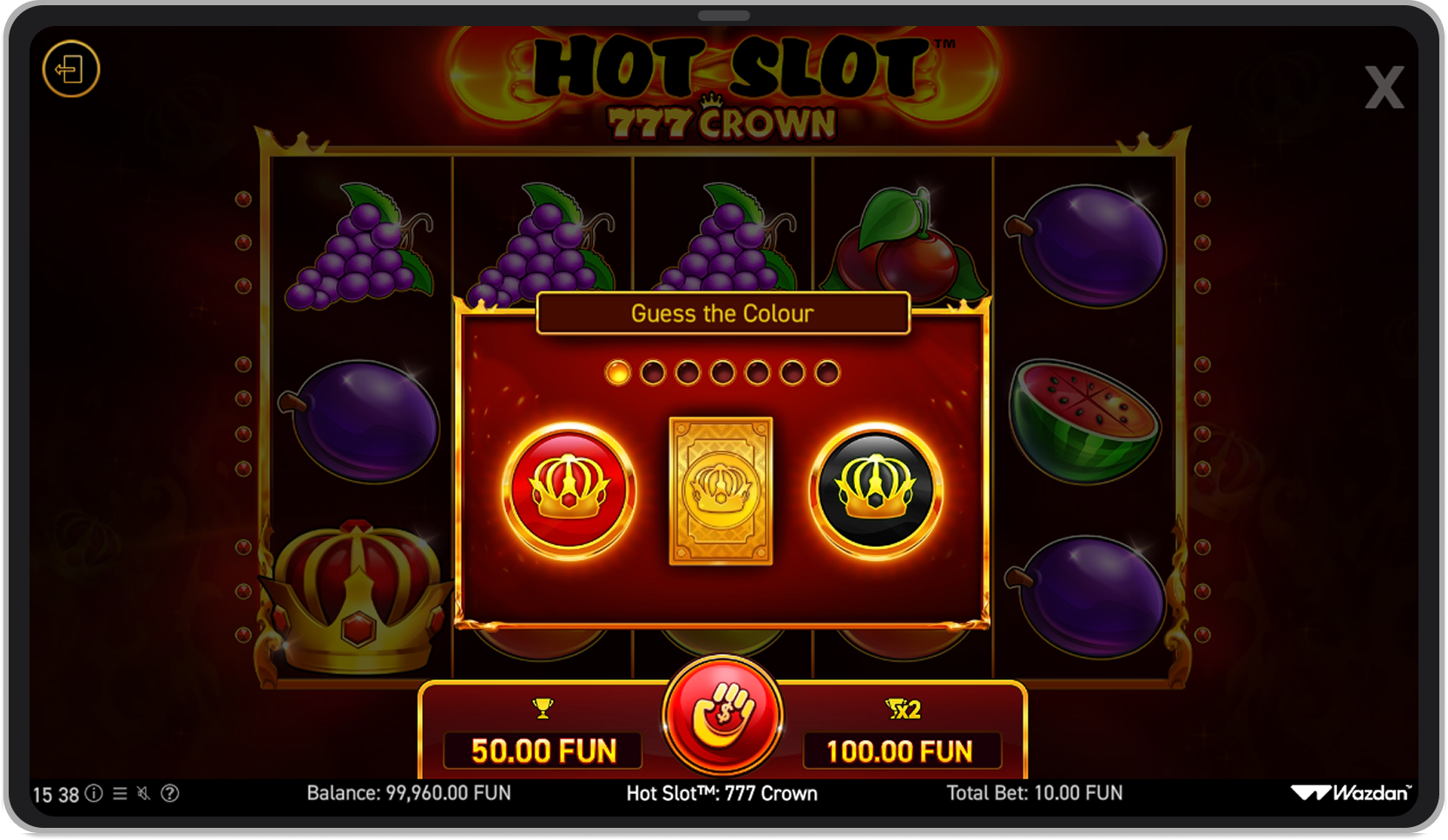Click the exit door icon top left
1448x840 pixels.
click(x=71, y=69)
